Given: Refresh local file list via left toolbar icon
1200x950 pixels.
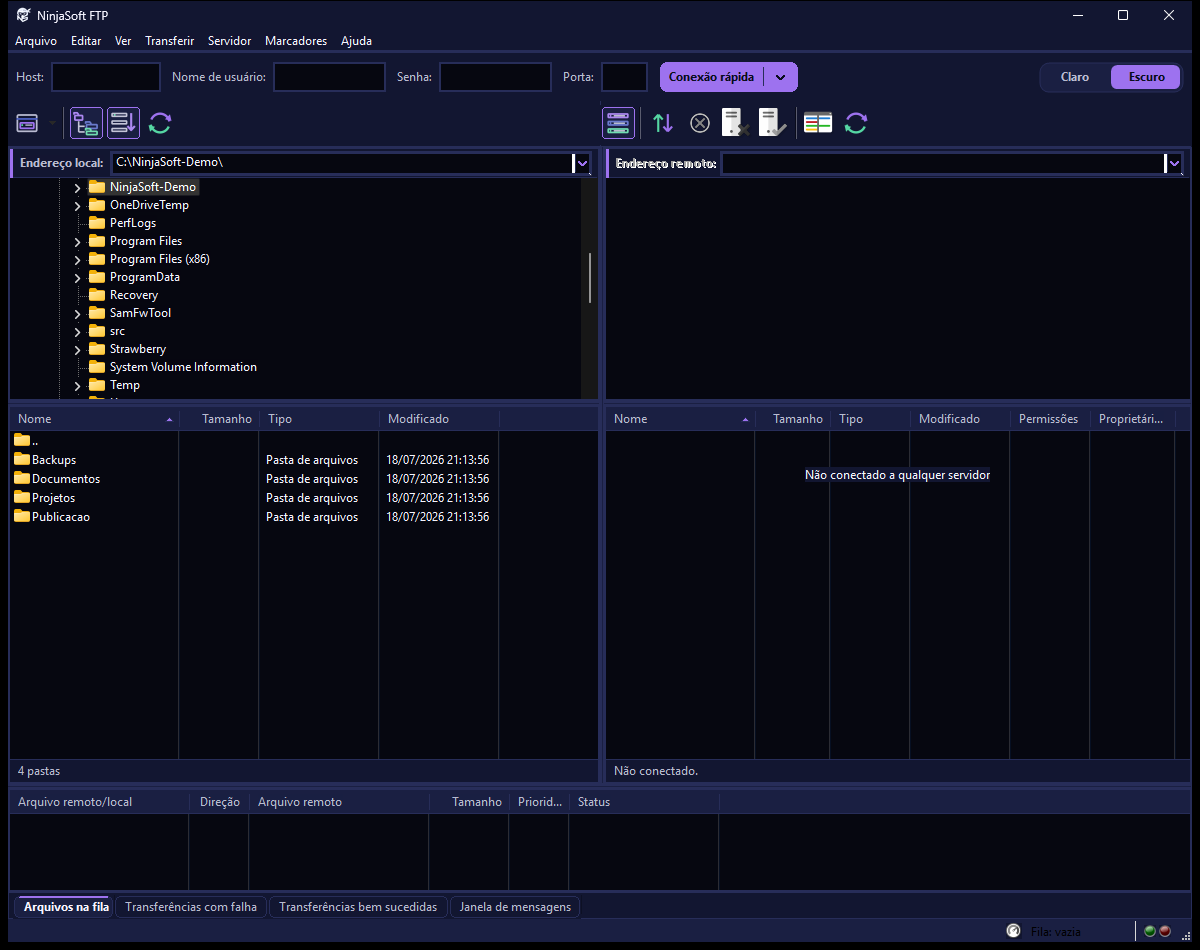Looking at the screenshot, I should click(160, 123).
